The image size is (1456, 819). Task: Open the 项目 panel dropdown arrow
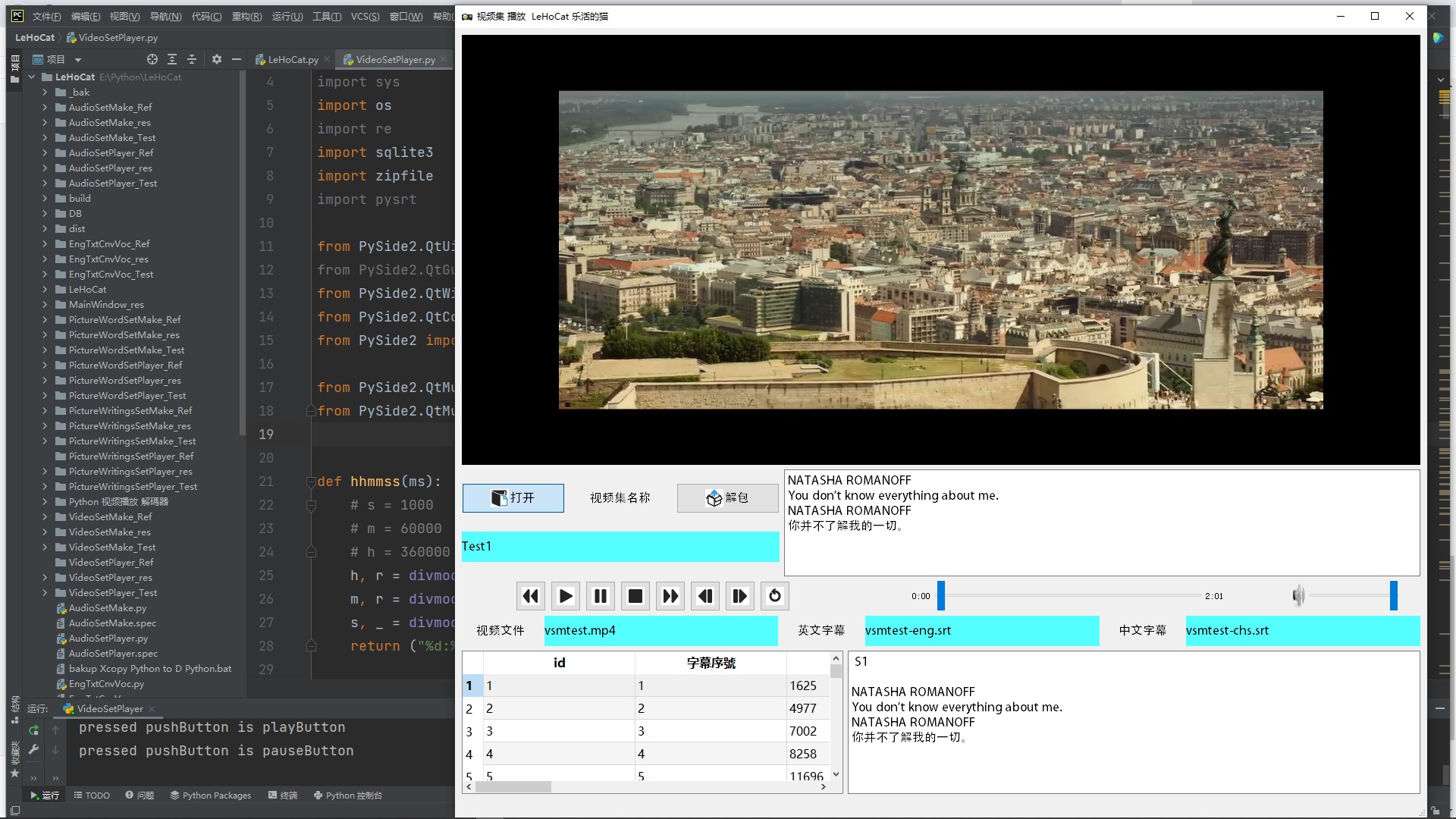[79, 59]
